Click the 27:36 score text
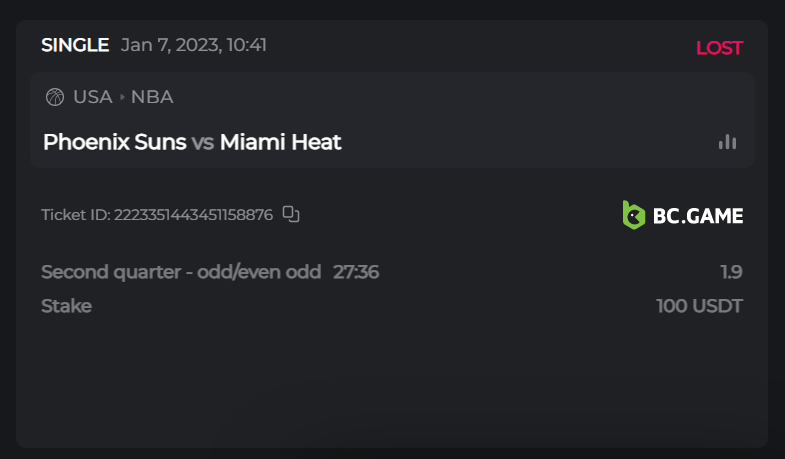Image resolution: width=785 pixels, height=459 pixels. click(356, 272)
